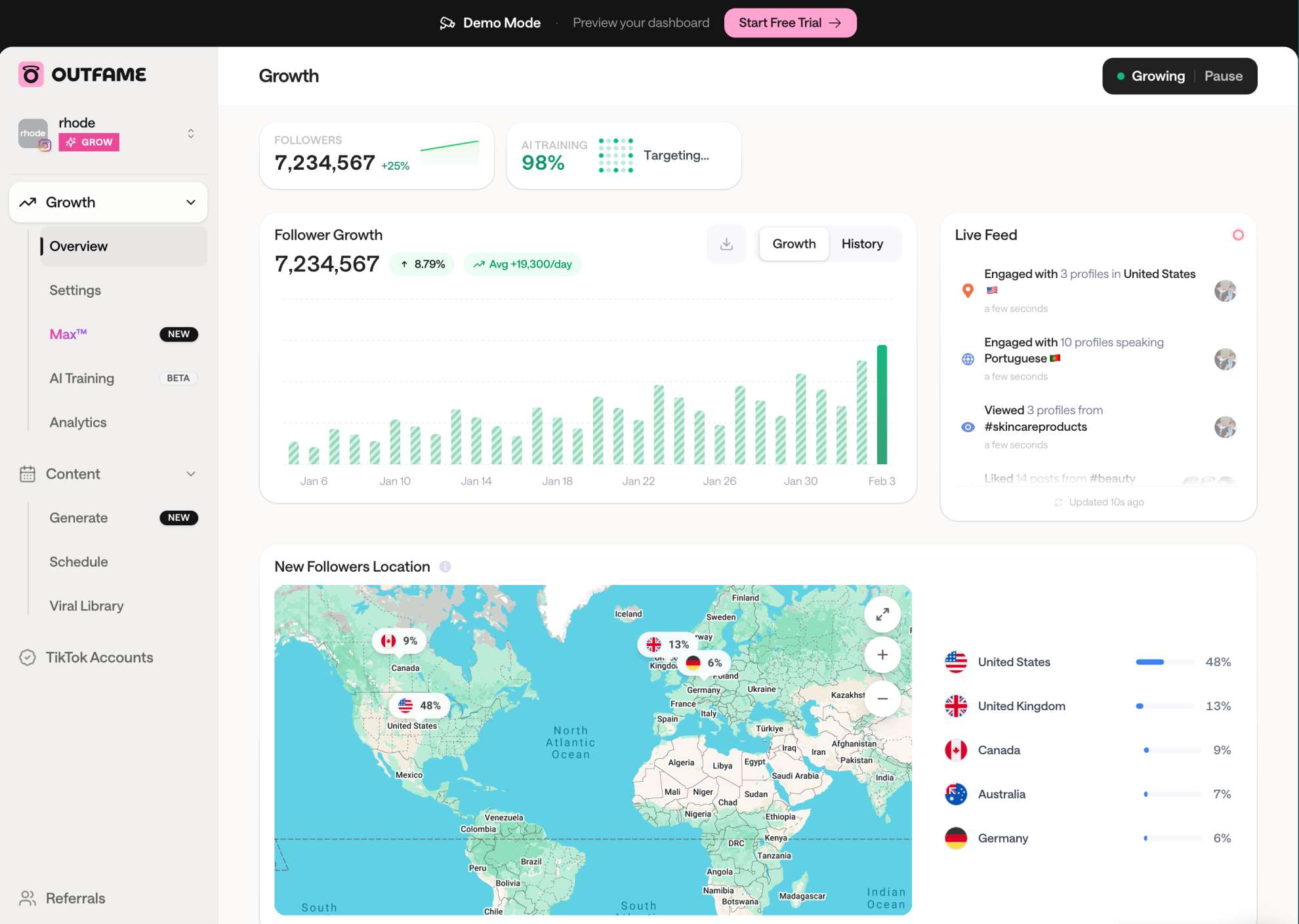Click the Live Feed location pin icon

[x=967, y=291]
